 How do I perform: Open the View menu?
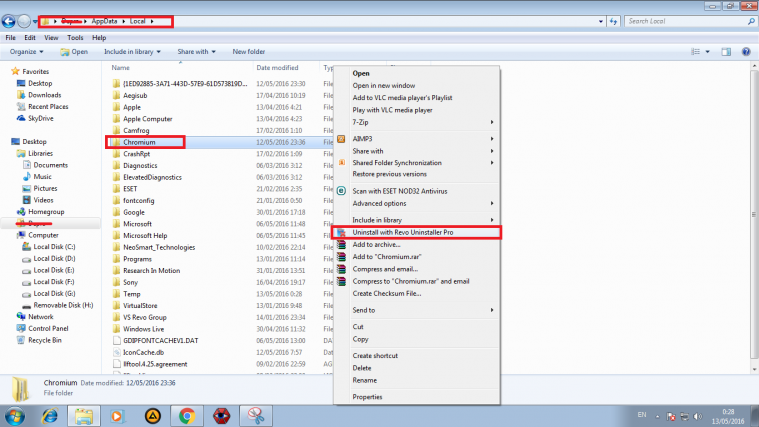click(51, 38)
